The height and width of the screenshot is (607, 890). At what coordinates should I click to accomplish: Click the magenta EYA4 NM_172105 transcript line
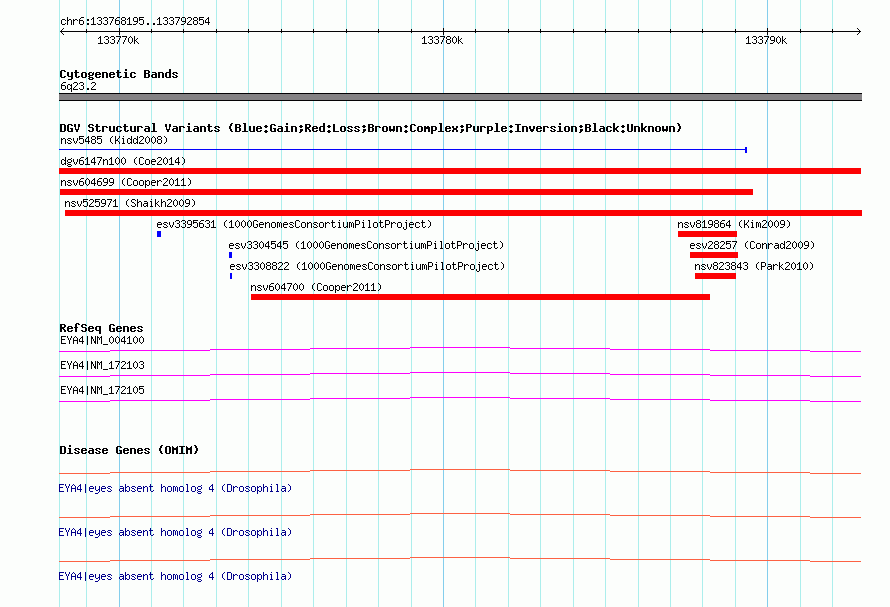[x=460, y=399]
